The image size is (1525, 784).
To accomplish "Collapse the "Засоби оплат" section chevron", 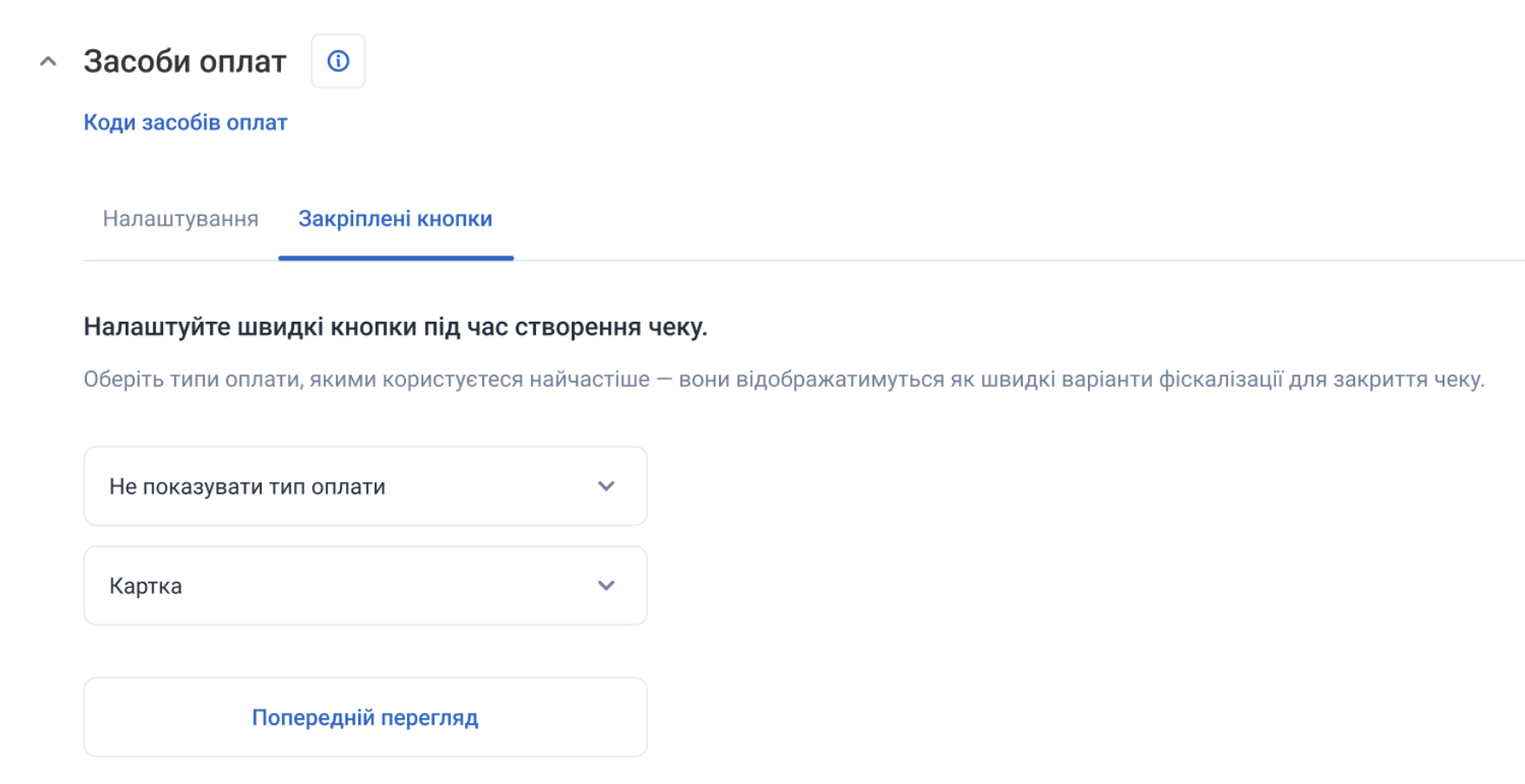I will pyautogui.click(x=49, y=62).
